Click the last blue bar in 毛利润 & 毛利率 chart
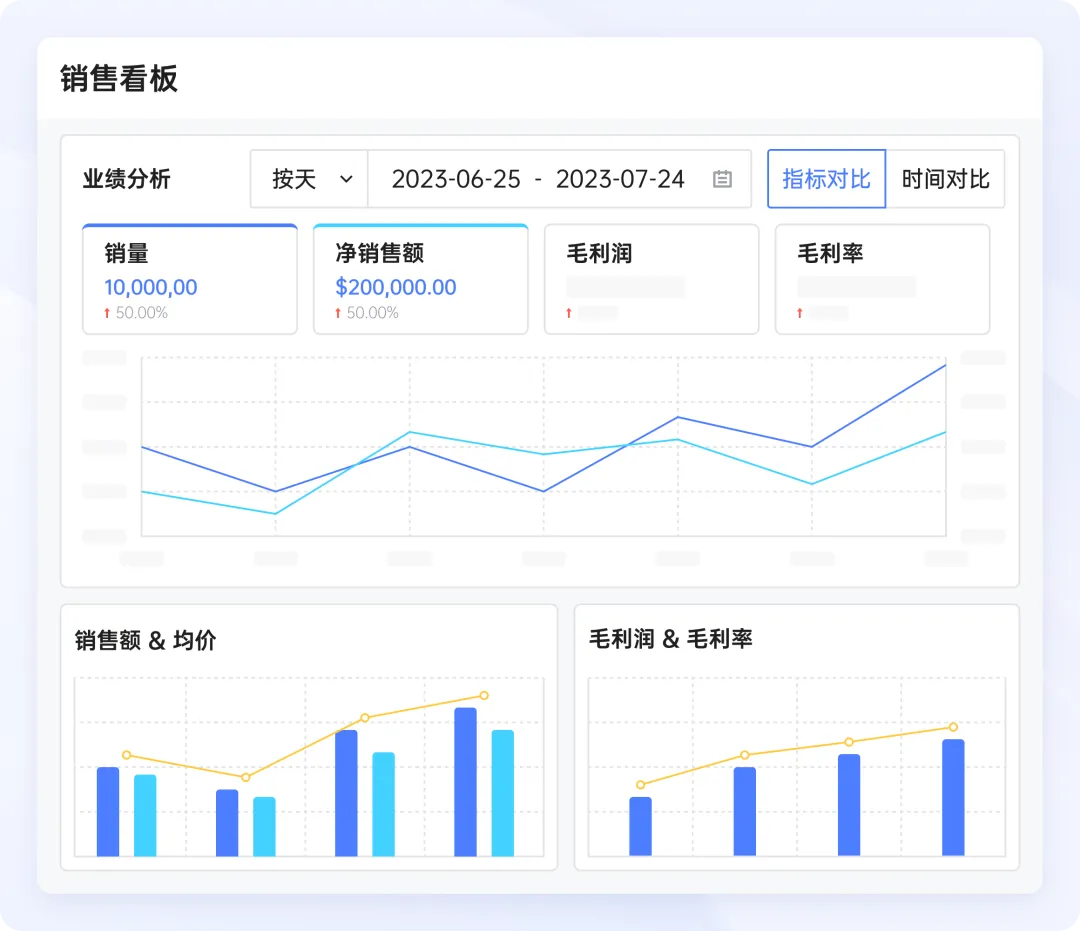 coord(953,797)
